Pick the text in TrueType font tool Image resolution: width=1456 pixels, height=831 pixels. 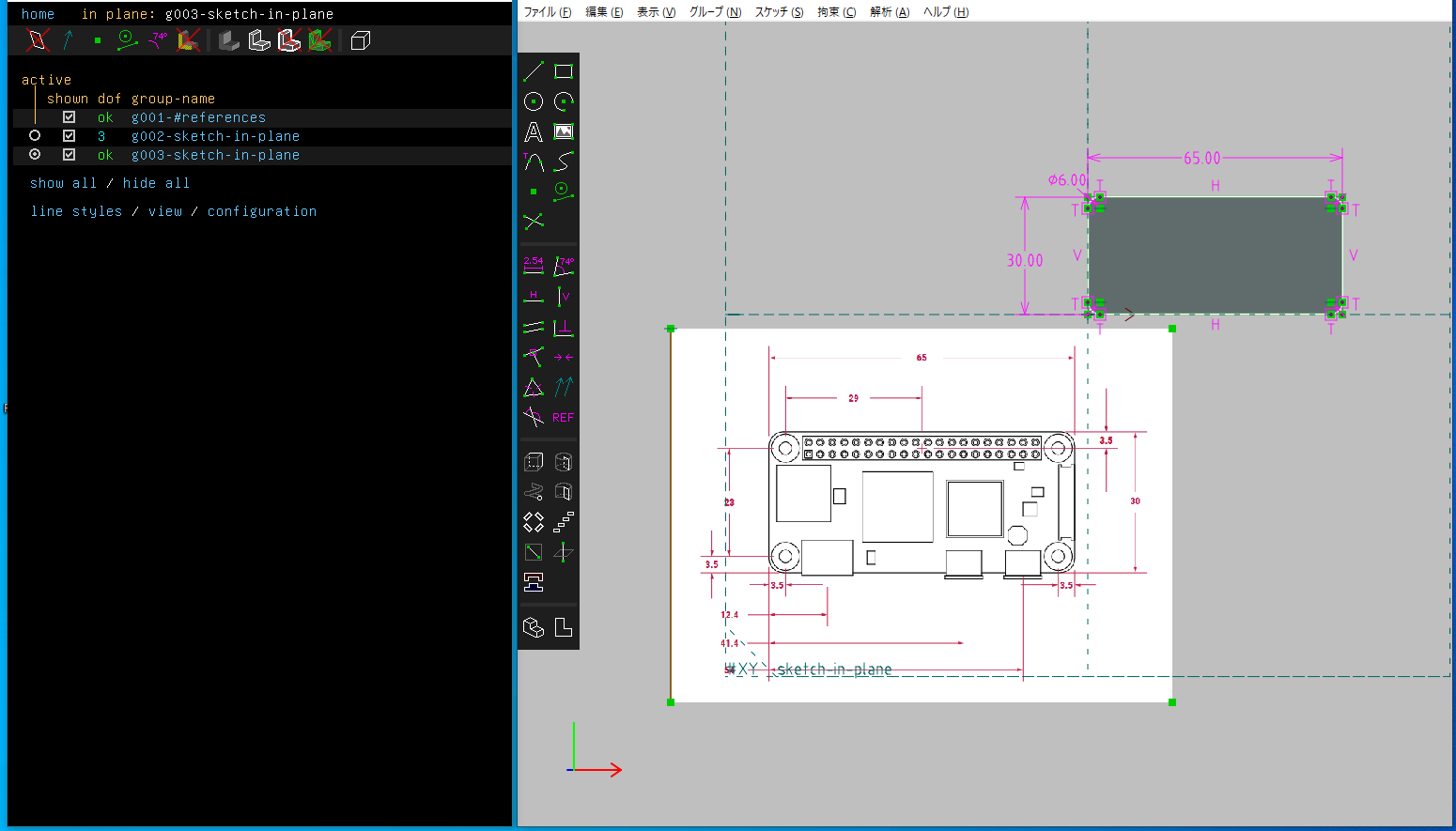pyautogui.click(x=534, y=132)
